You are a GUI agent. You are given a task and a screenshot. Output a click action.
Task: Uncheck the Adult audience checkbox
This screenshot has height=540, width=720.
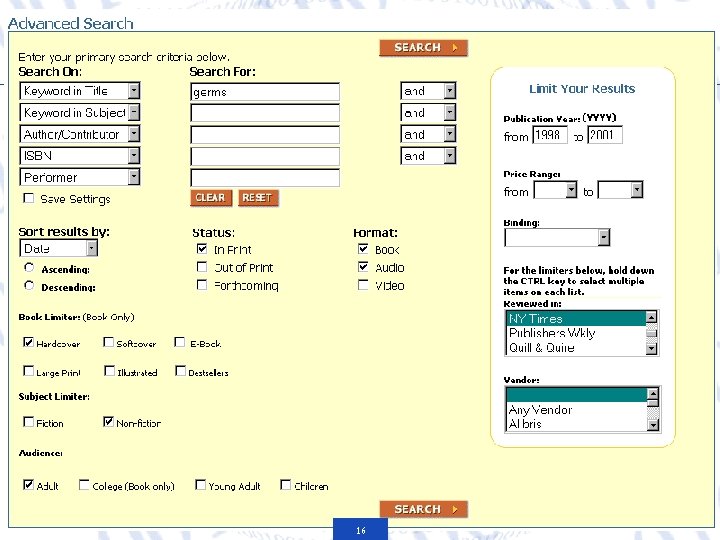pyautogui.click(x=28, y=484)
